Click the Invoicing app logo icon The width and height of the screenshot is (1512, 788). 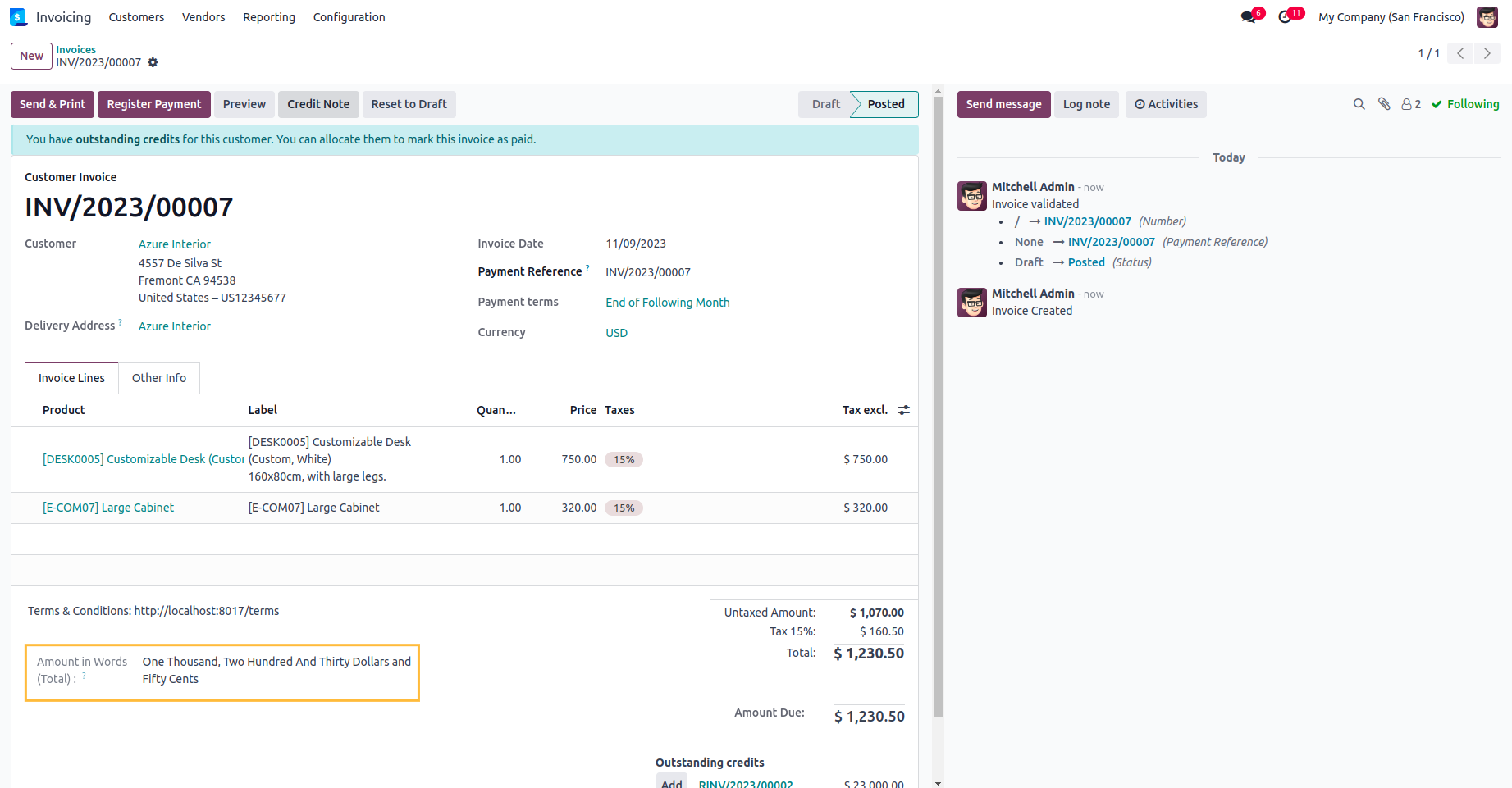point(18,17)
